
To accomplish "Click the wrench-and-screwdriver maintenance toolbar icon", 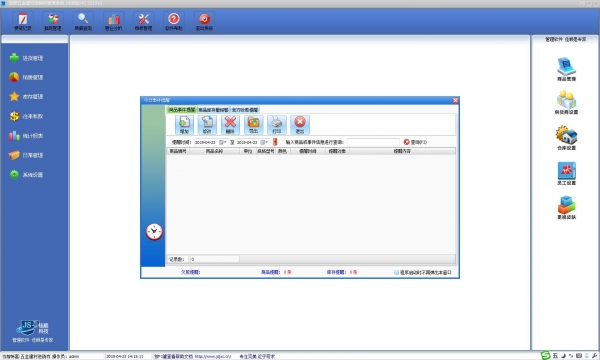I will tap(143, 21).
